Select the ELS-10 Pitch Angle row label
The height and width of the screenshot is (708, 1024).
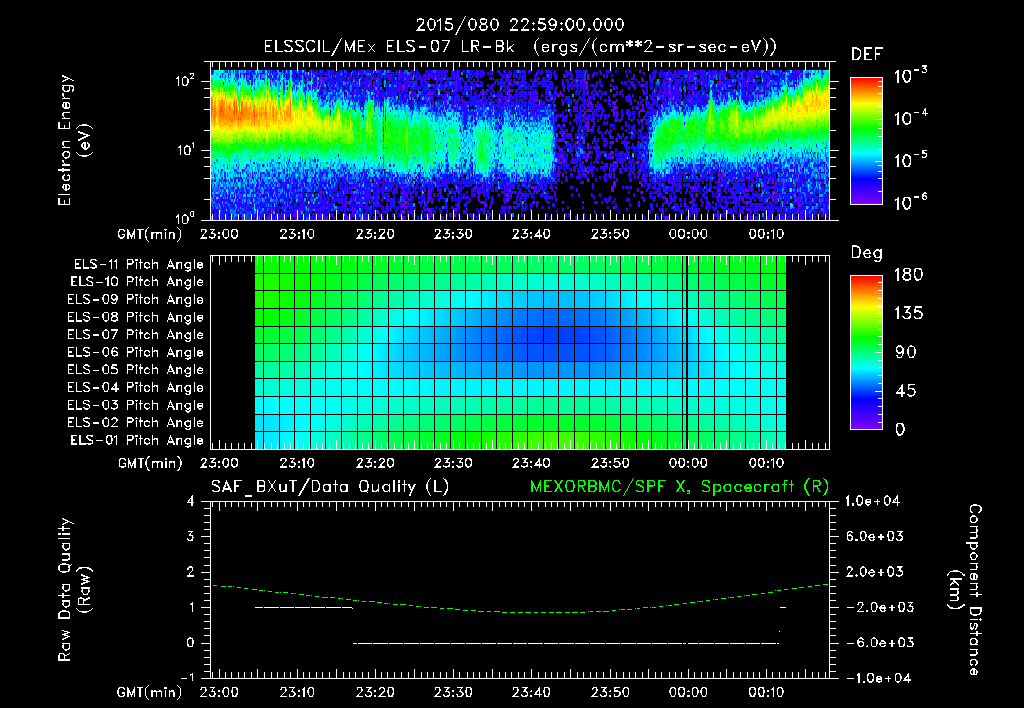tap(137, 282)
